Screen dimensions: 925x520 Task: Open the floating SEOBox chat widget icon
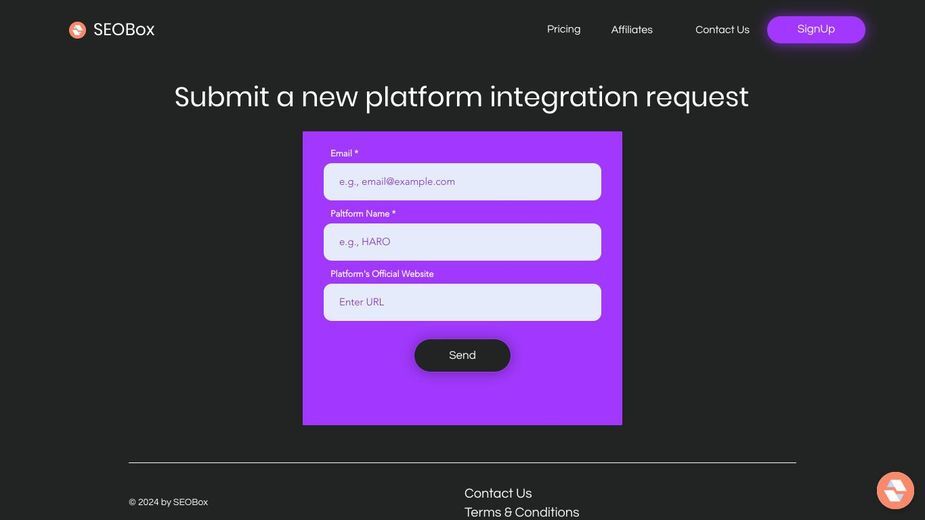pos(895,490)
